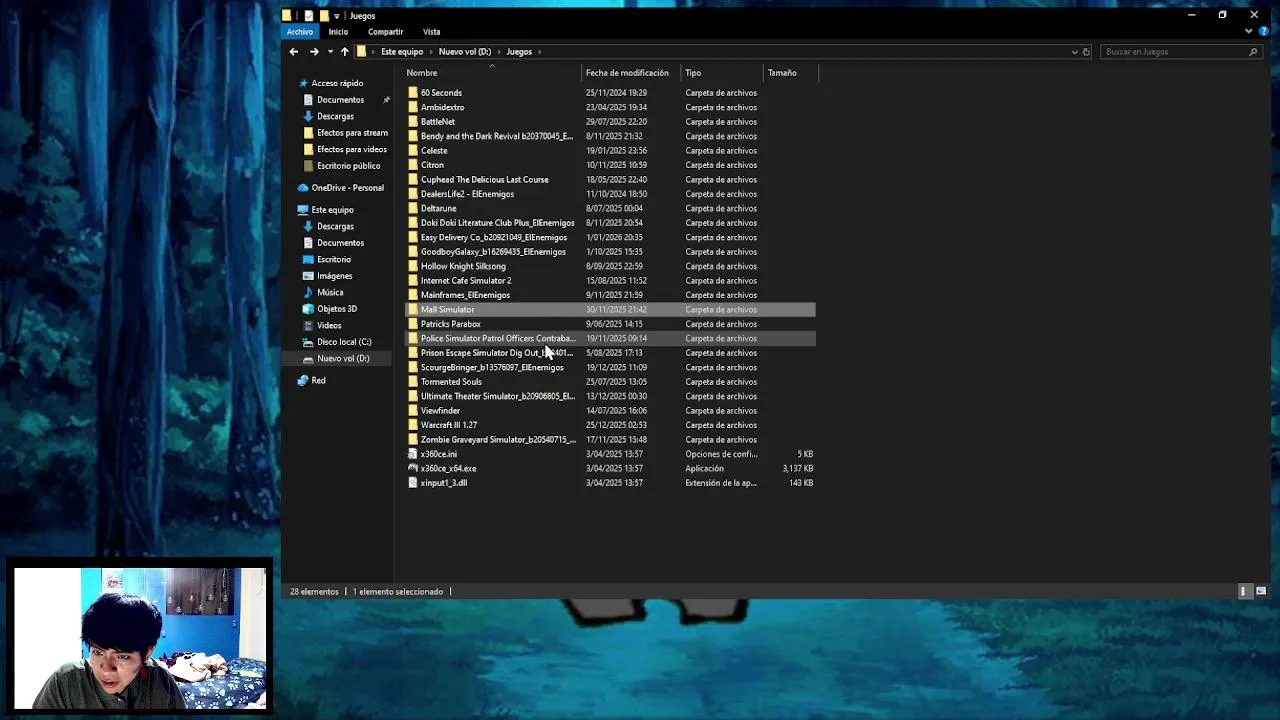Open the Videos library icon
Viewport: 1280px width, 720px height.
coord(308,326)
